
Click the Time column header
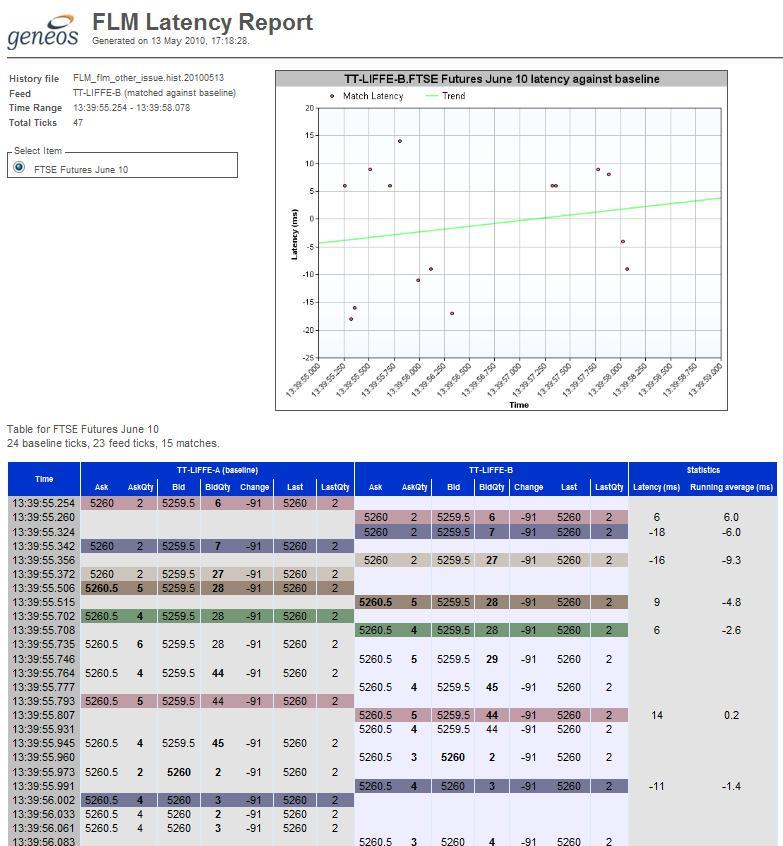(44, 479)
